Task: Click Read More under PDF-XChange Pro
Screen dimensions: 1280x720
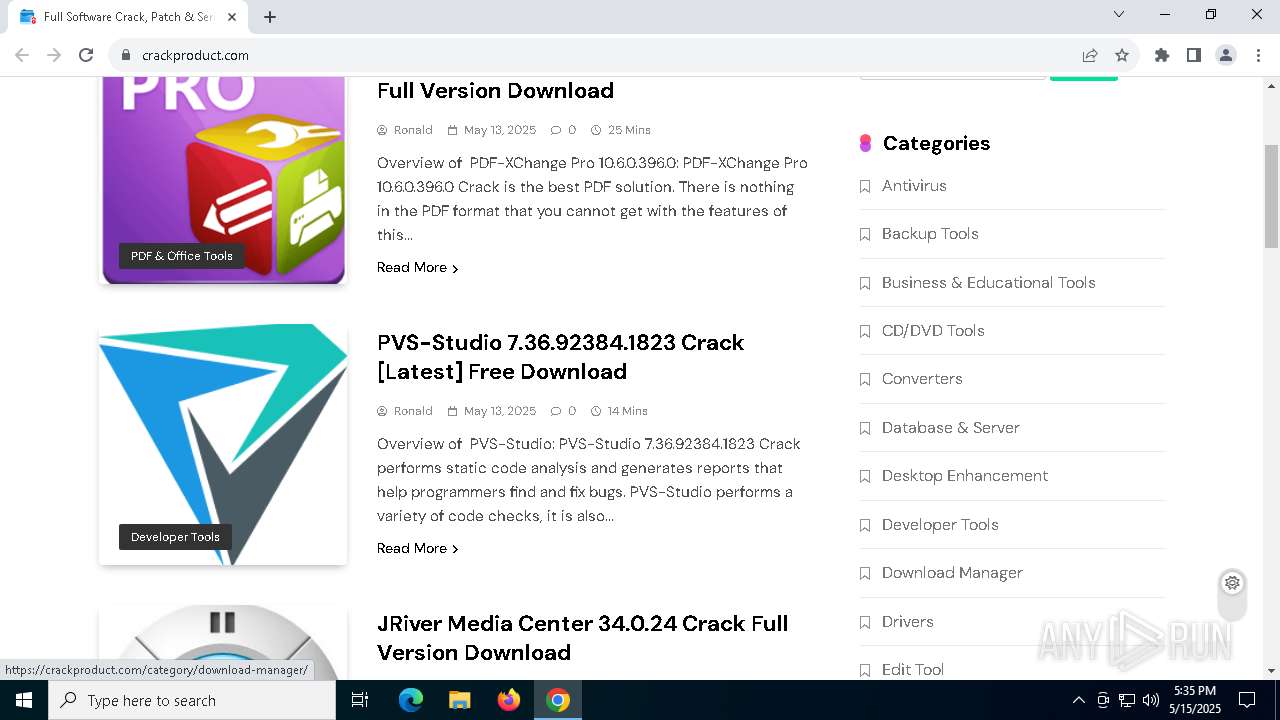Action: [417, 267]
